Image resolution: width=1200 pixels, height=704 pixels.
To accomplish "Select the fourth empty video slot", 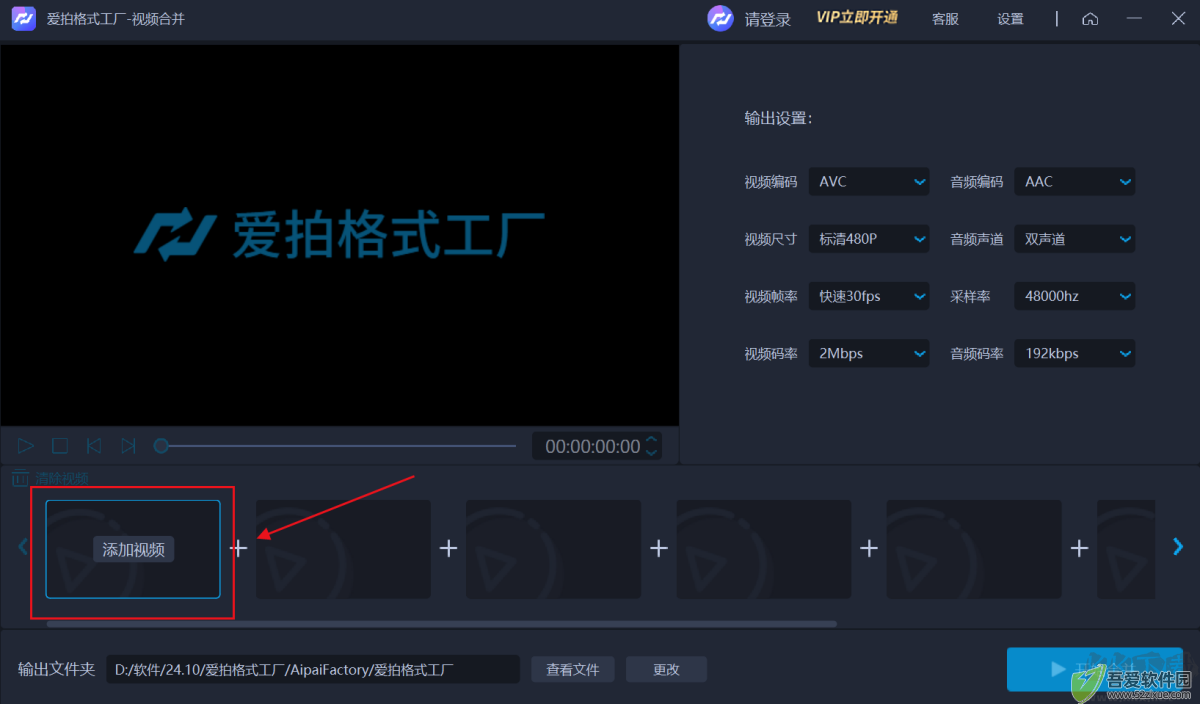I will pyautogui.click(x=763, y=549).
